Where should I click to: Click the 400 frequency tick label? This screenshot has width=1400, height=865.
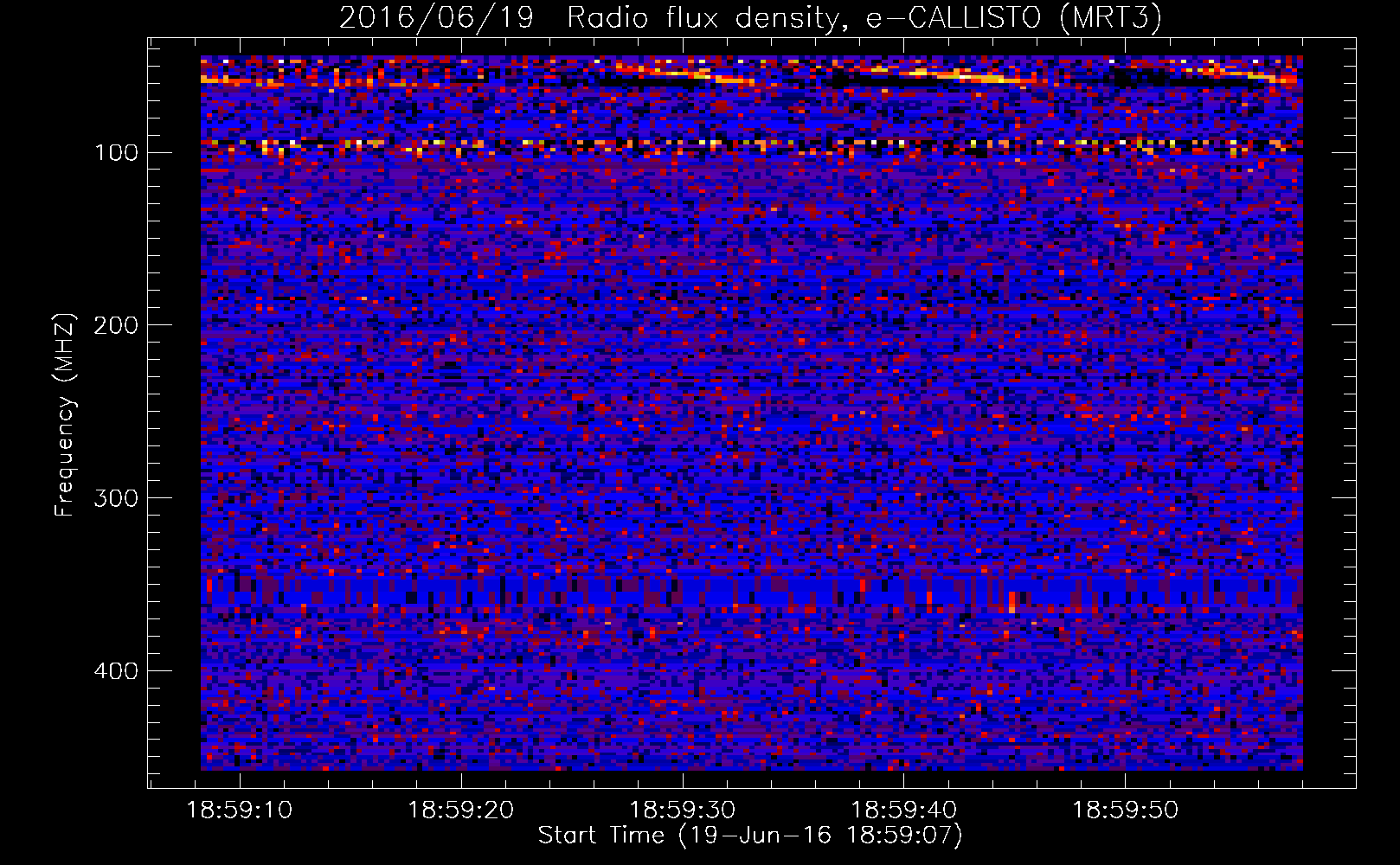pos(116,672)
